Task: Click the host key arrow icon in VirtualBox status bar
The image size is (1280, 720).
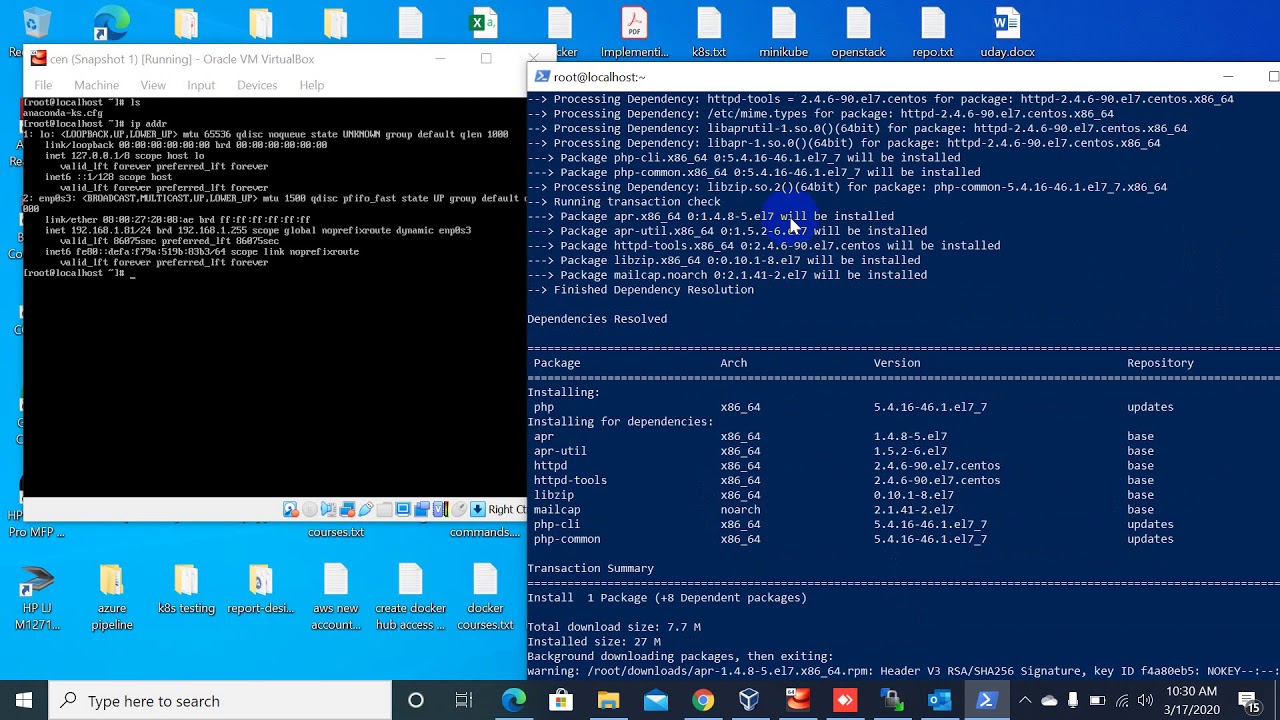Action: point(478,509)
